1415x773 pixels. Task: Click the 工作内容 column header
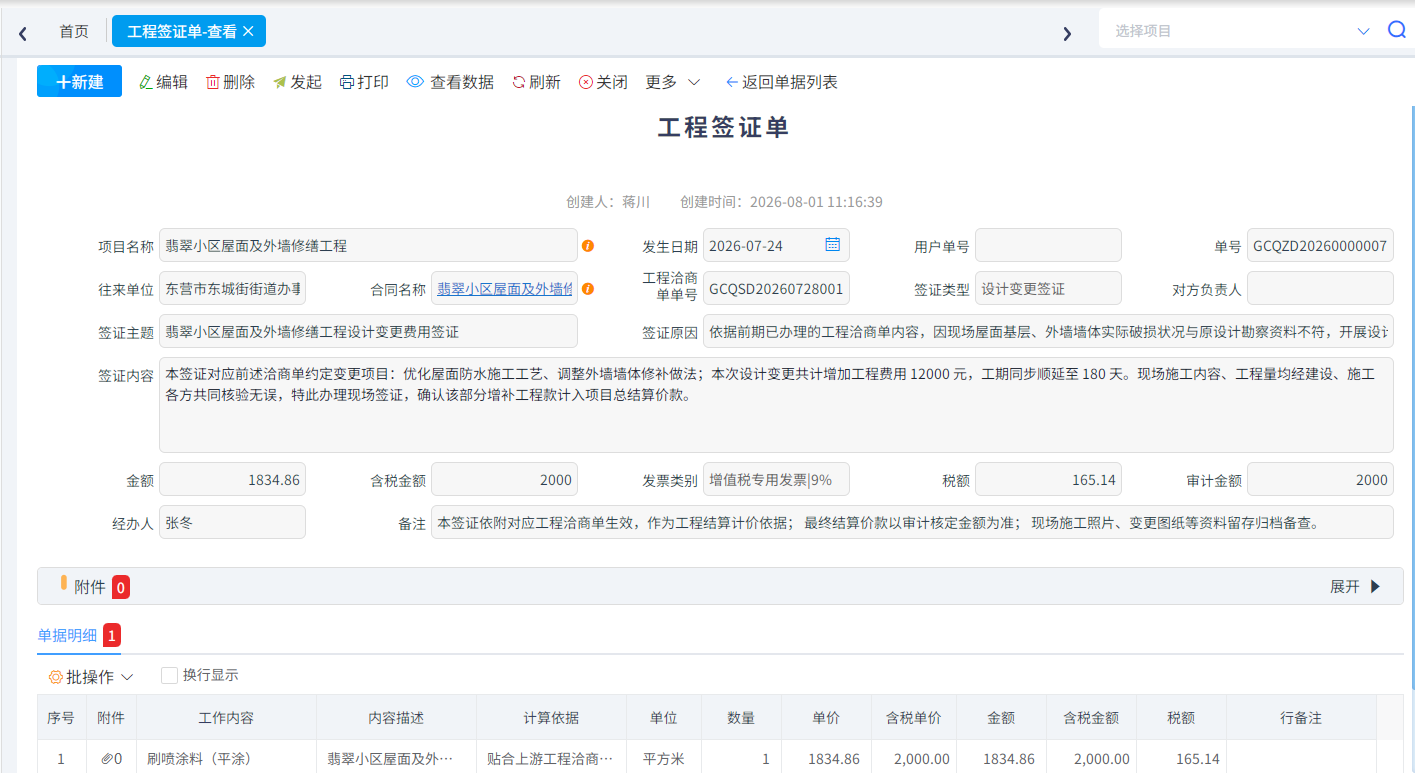click(226, 718)
